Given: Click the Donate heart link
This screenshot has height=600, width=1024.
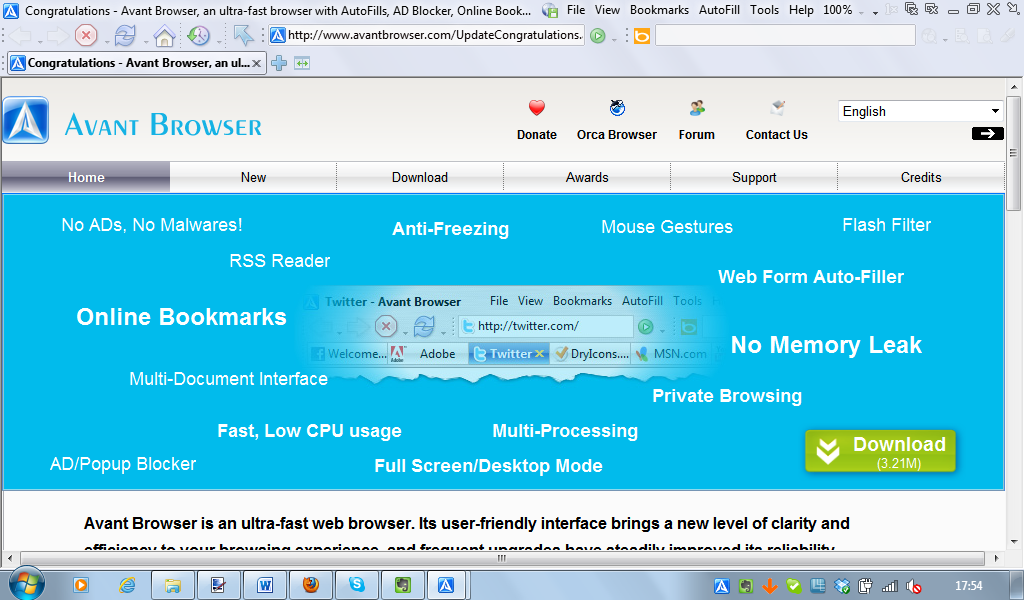Looking at the screenshot, I should click(536, 118).
